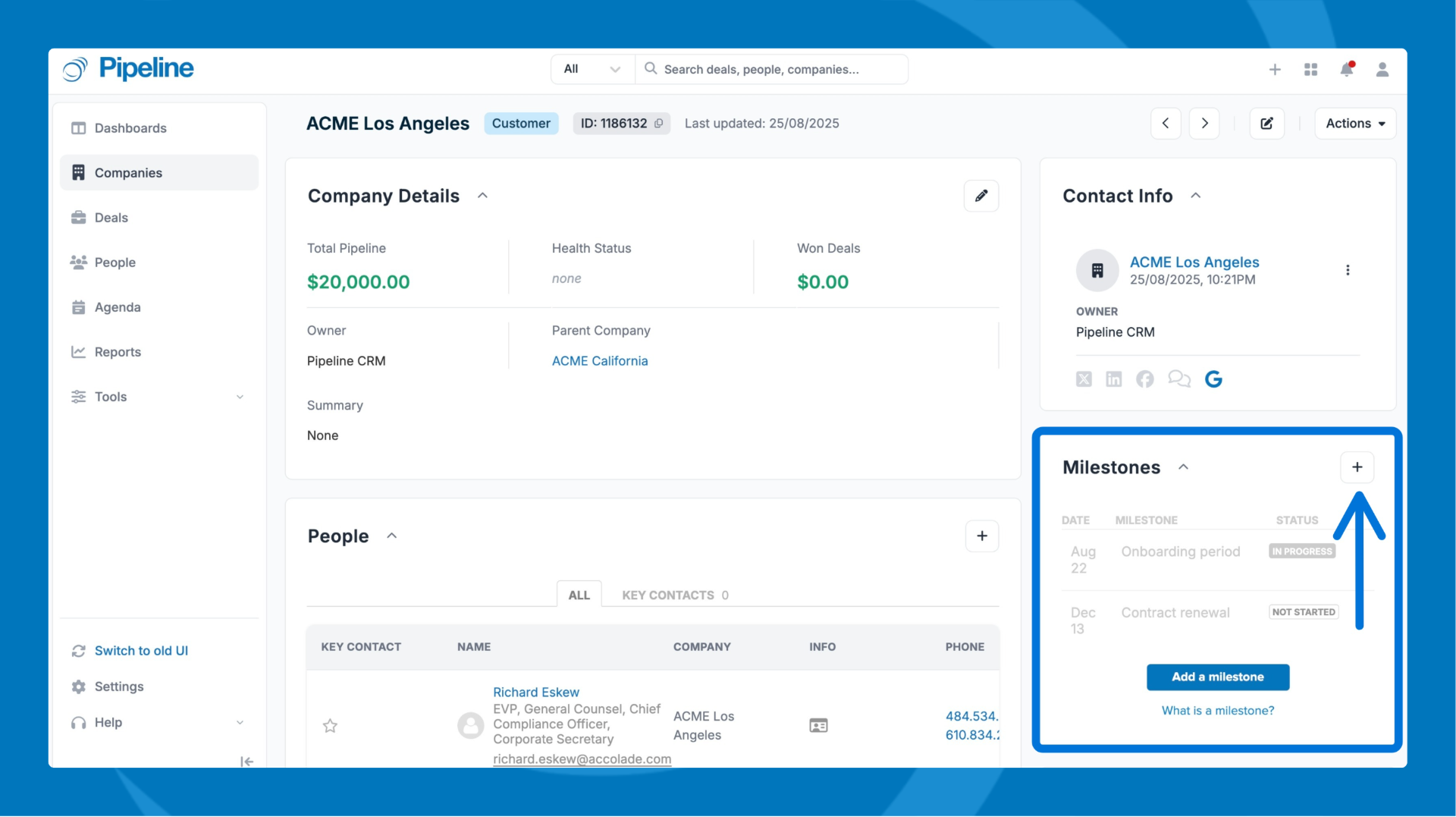Open the apps grid icon
The image size is (1456, 817).
1310,69
